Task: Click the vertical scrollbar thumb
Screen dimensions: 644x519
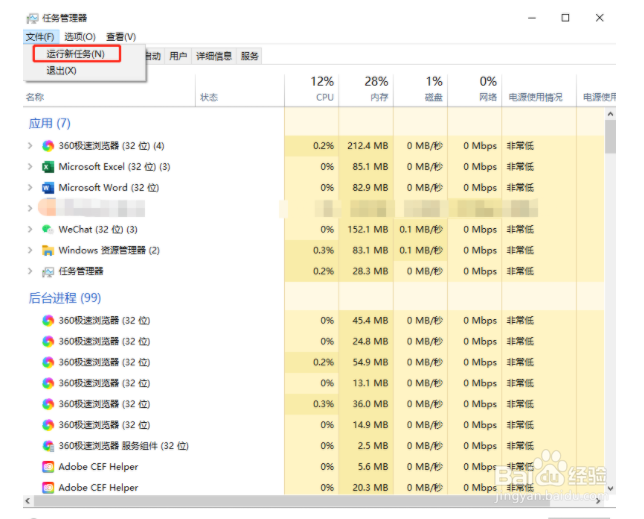Action: (610, 137)
